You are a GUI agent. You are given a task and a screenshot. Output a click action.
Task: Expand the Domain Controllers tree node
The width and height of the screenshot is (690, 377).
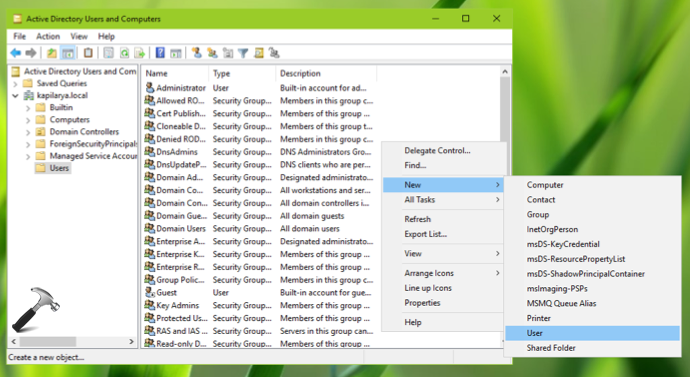[x=28, y=132]
